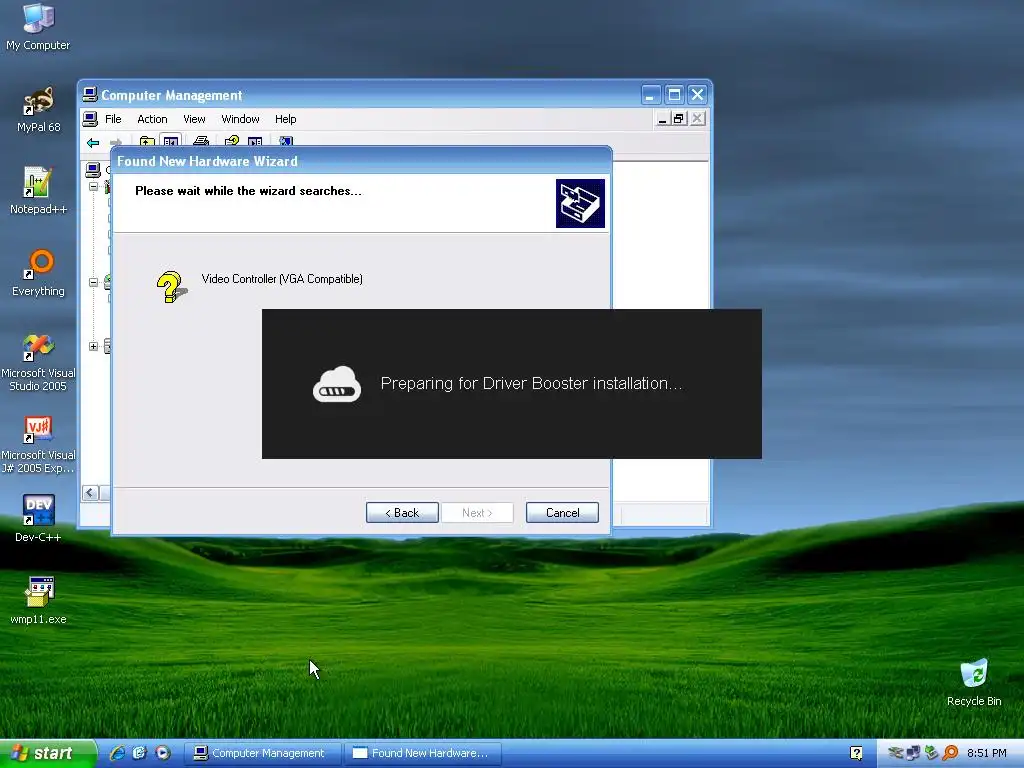Collapse the middle tree node with minus sign

pyautogui.click(x=93, y=282)
